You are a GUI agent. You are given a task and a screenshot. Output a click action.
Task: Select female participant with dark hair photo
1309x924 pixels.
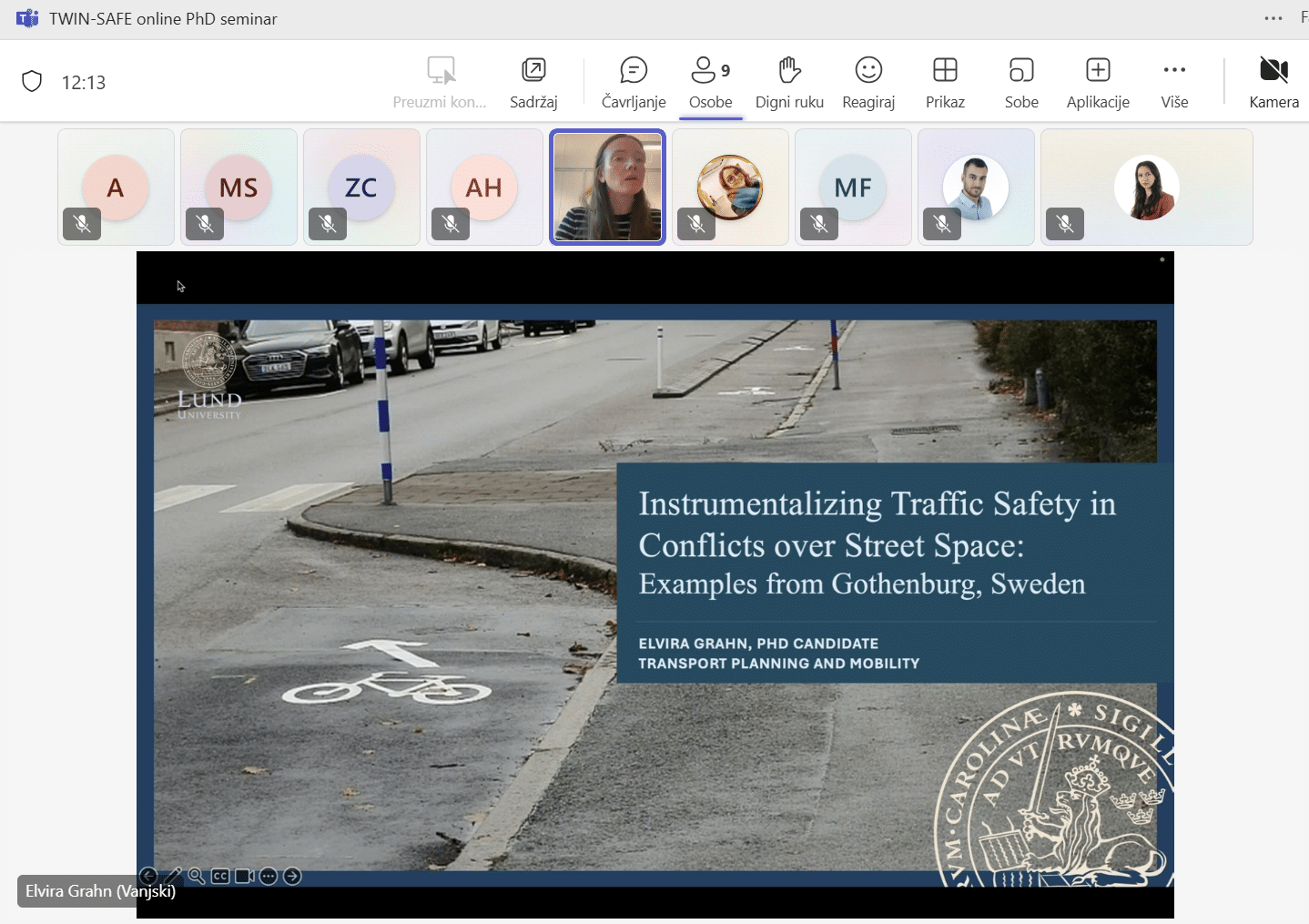tap(1147, 187)
